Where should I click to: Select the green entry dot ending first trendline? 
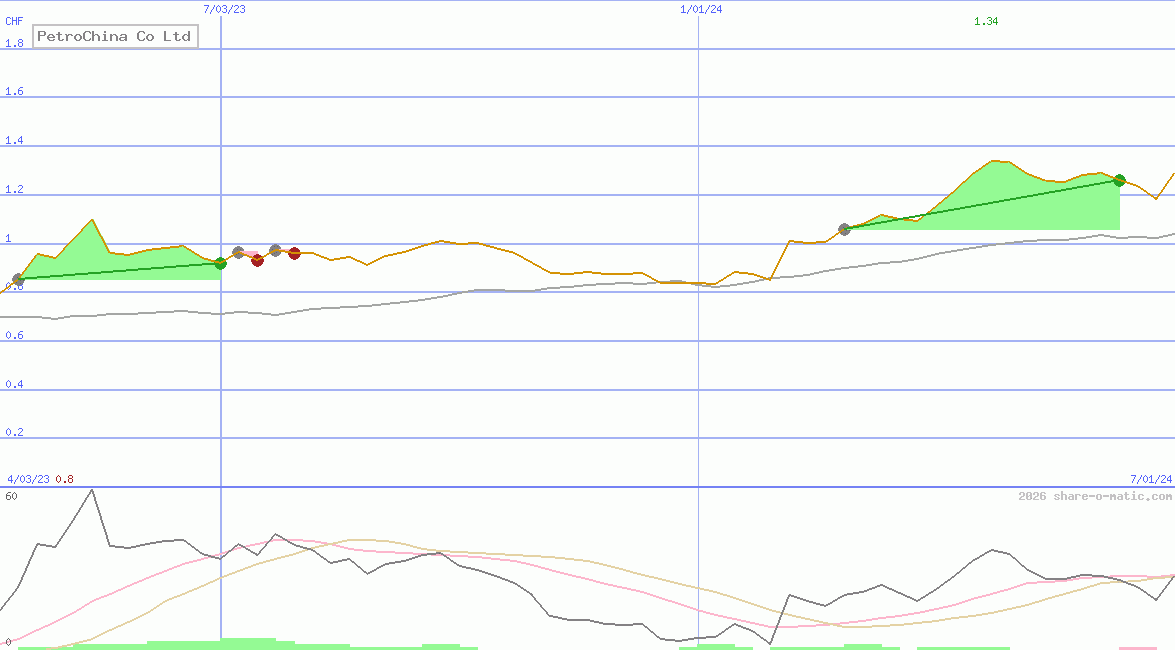(220, 264)
